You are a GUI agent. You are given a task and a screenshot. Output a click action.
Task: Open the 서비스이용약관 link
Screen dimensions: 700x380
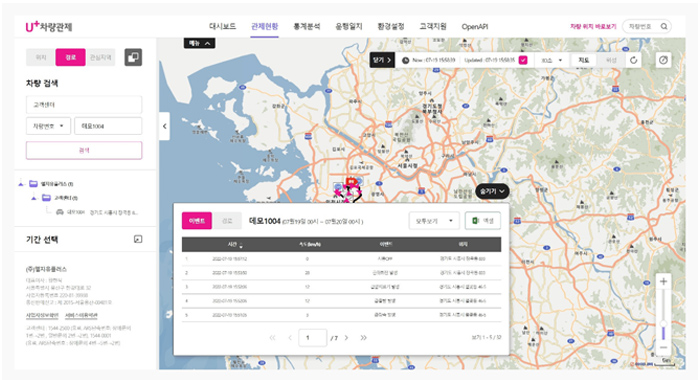[81, 315]
